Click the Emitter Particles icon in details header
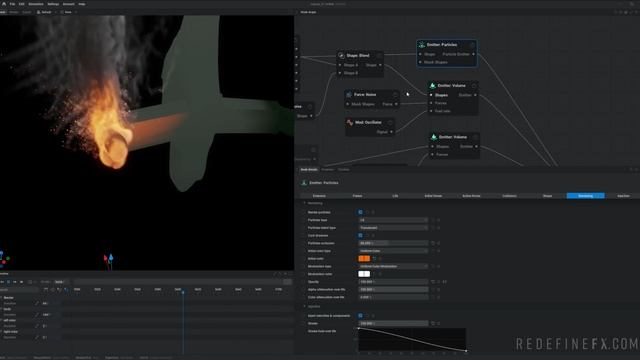Viewport: 640px width, 360px height. 304,183
